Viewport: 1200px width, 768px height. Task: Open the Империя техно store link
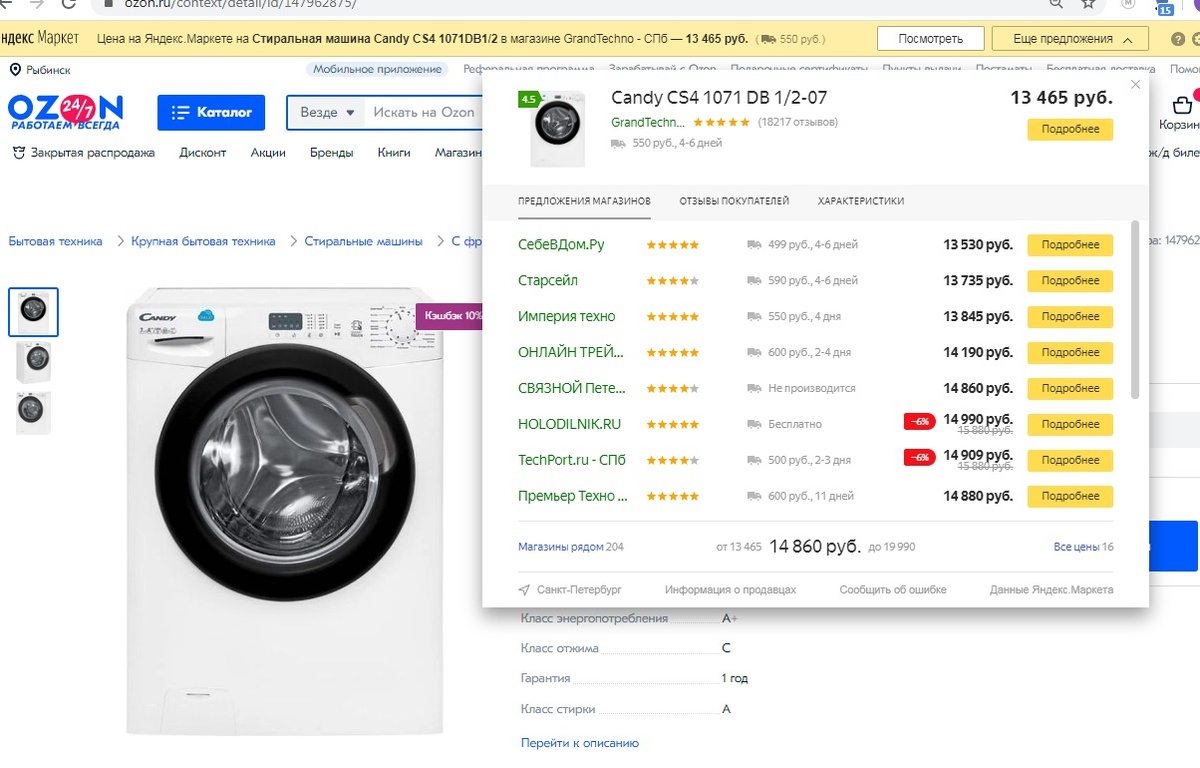[567, 317]
